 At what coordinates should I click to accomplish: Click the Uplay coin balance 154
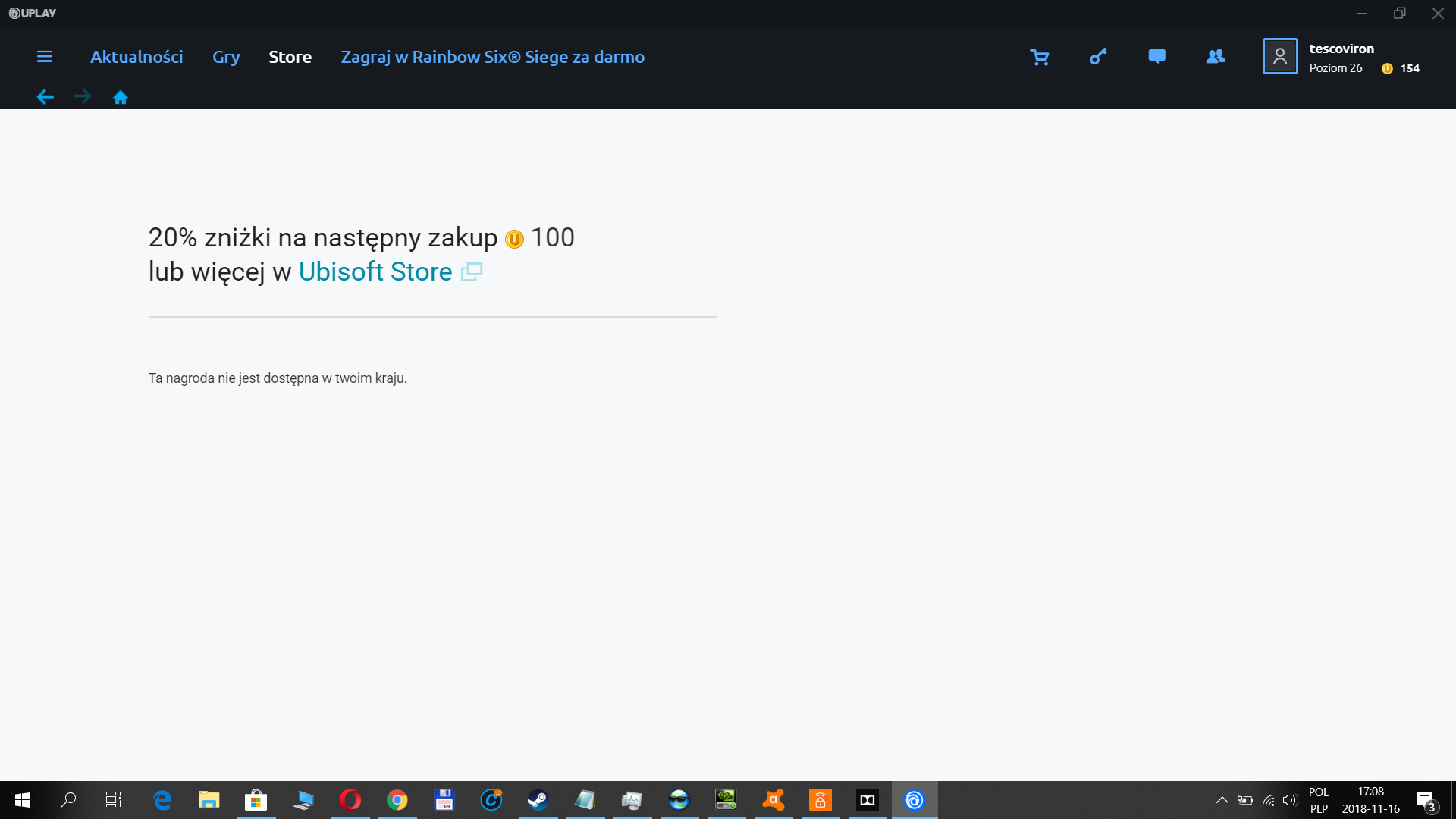click(1401, 68)
